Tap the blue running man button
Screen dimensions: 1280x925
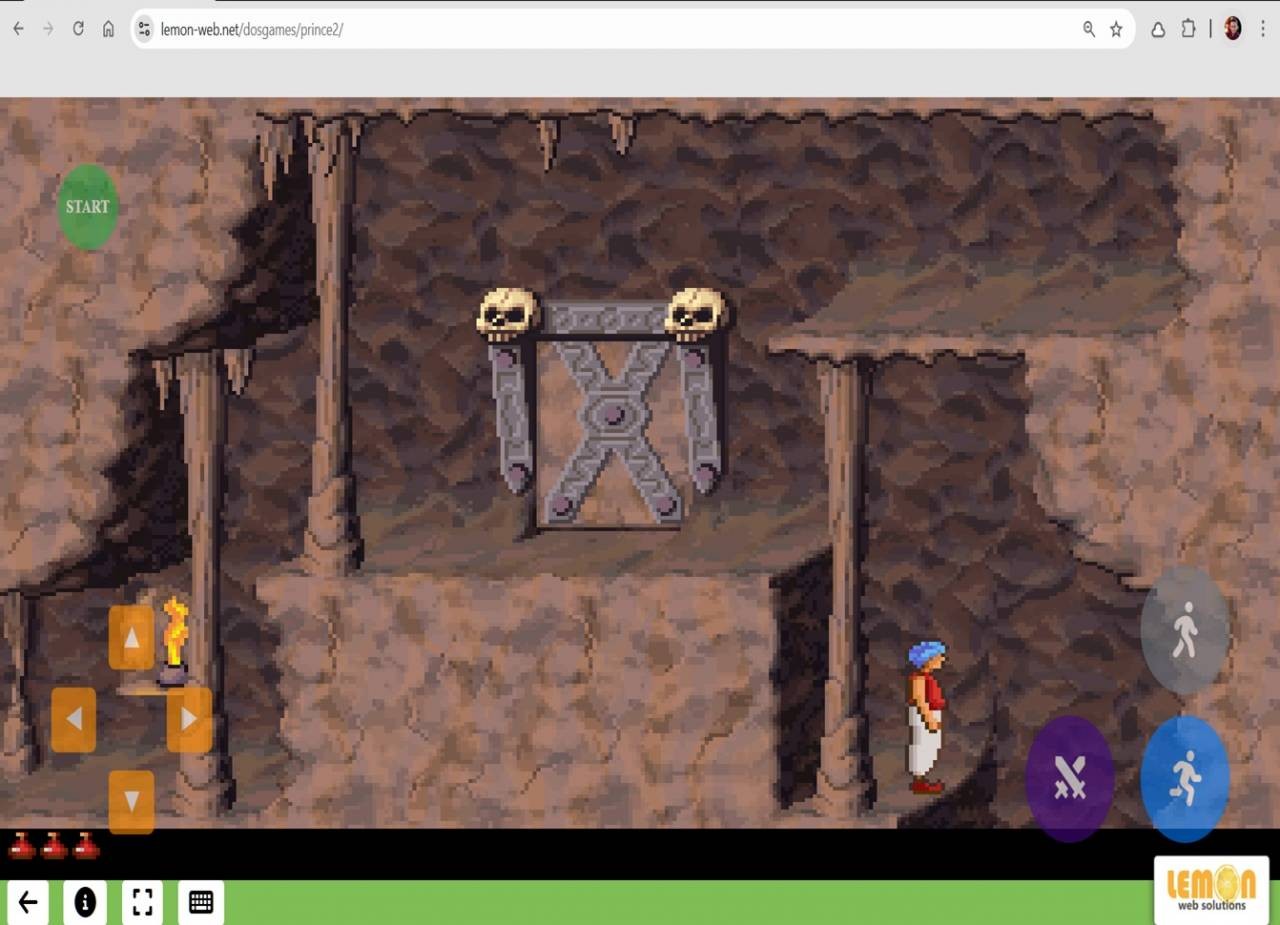tap(1185, 778)
